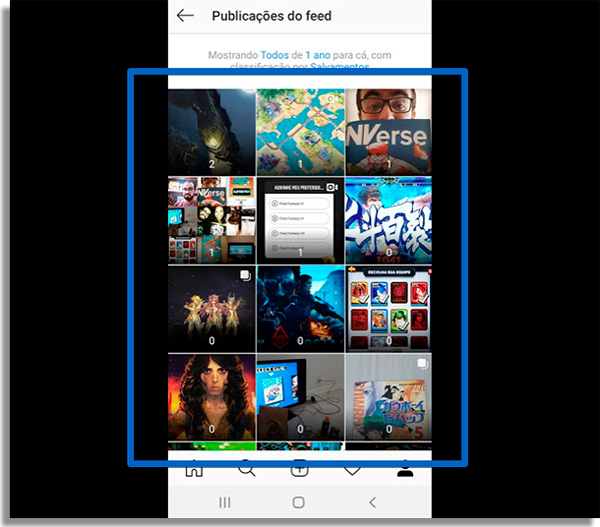This screenshot has height=527, width=600.
Task: Go back using the arrow beside Publicações do feed
Action: click(186, 16)
